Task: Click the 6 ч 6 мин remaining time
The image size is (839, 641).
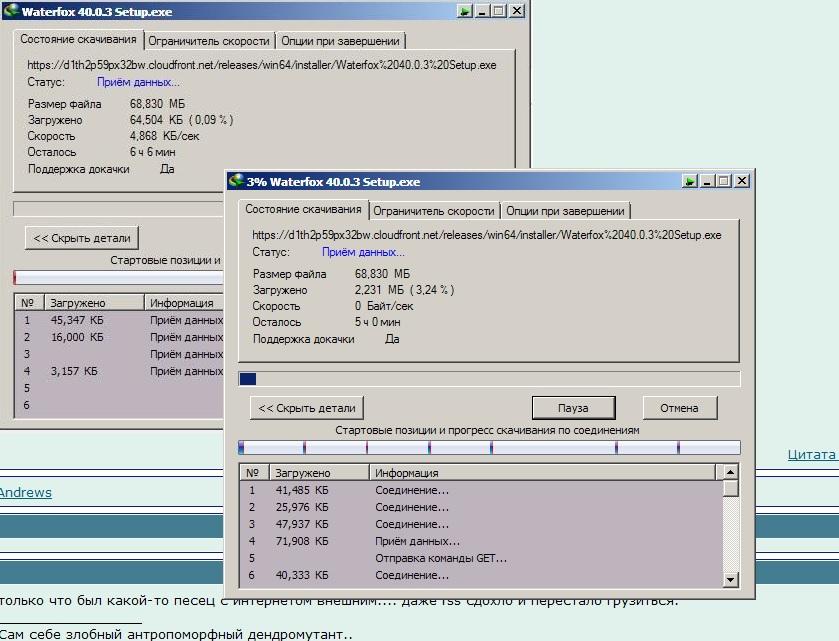Action: click(152, 152)
